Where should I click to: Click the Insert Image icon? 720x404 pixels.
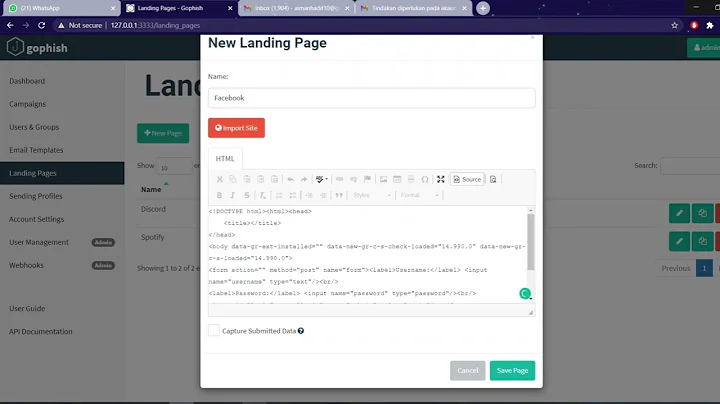coord(383,180)
